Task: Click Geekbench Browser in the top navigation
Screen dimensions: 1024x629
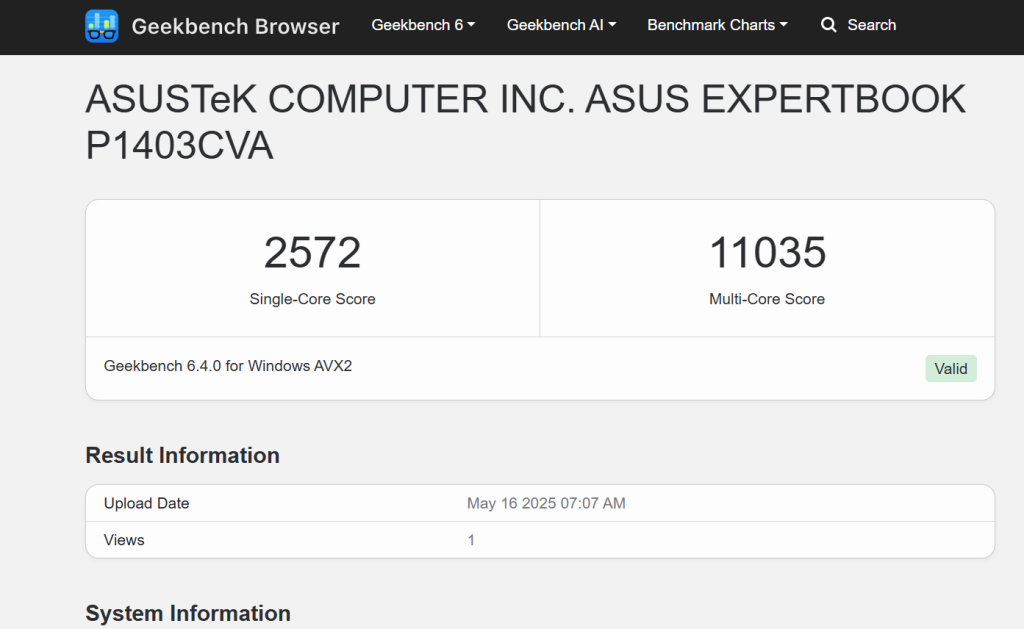Action: (x=235, y=27)
